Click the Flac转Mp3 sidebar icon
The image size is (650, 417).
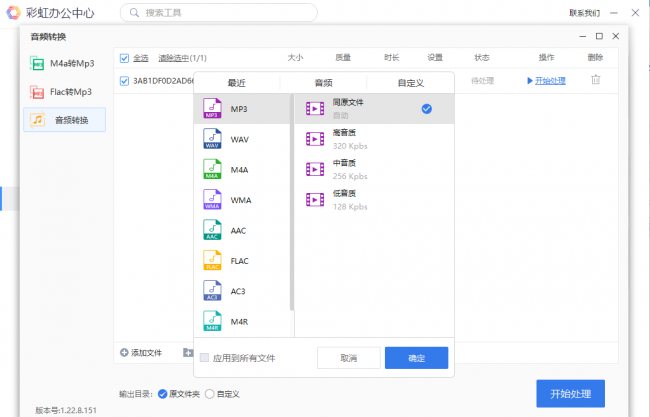(x=37, y=92)
